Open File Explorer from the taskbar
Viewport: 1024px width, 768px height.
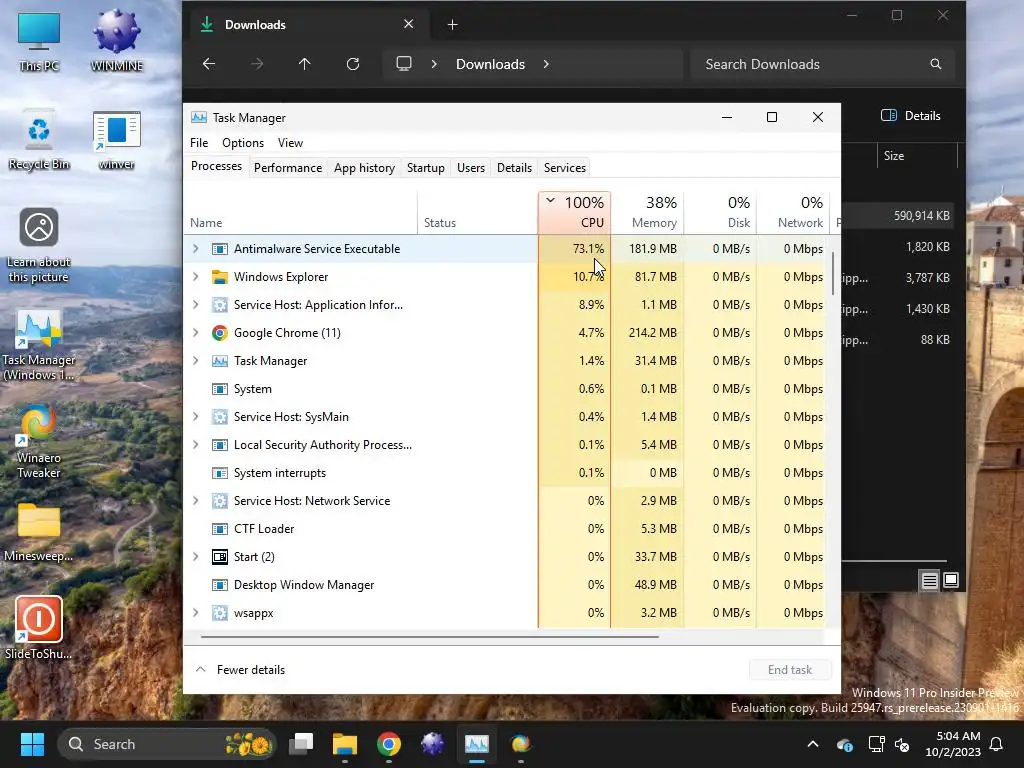tap(345, 744)
